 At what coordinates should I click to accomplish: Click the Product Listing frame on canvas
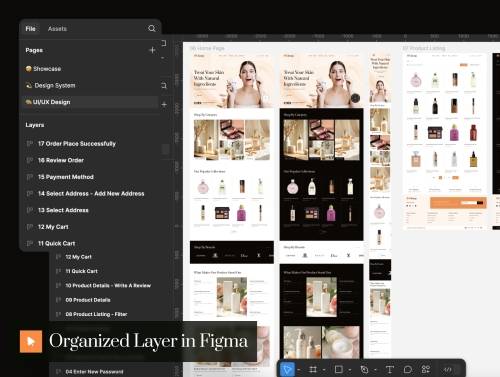tap(444, 140)
